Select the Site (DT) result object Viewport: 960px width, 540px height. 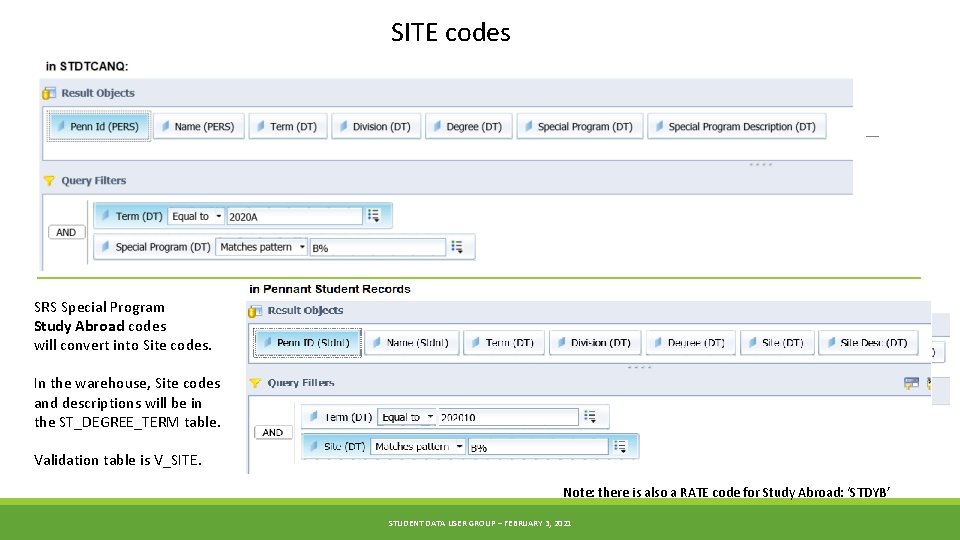pyautogui.click(x=777, y=342)
